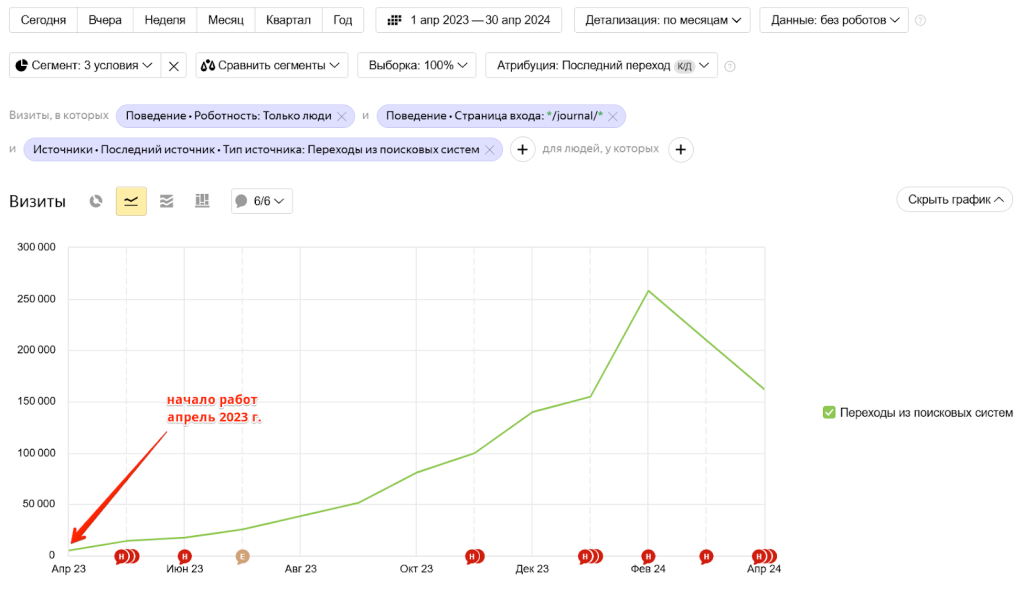Click the help icon beside 'Данные: без роботов'
This screenshot has width=1024, height=610.
[x=920, y=20]
